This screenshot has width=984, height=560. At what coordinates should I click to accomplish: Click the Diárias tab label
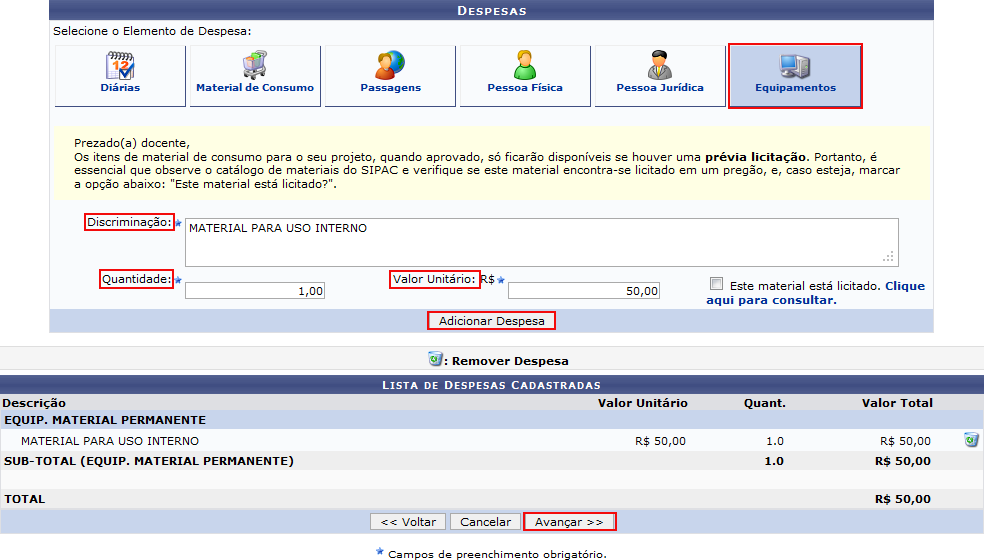pyautogui.click(x=120, y=88)
